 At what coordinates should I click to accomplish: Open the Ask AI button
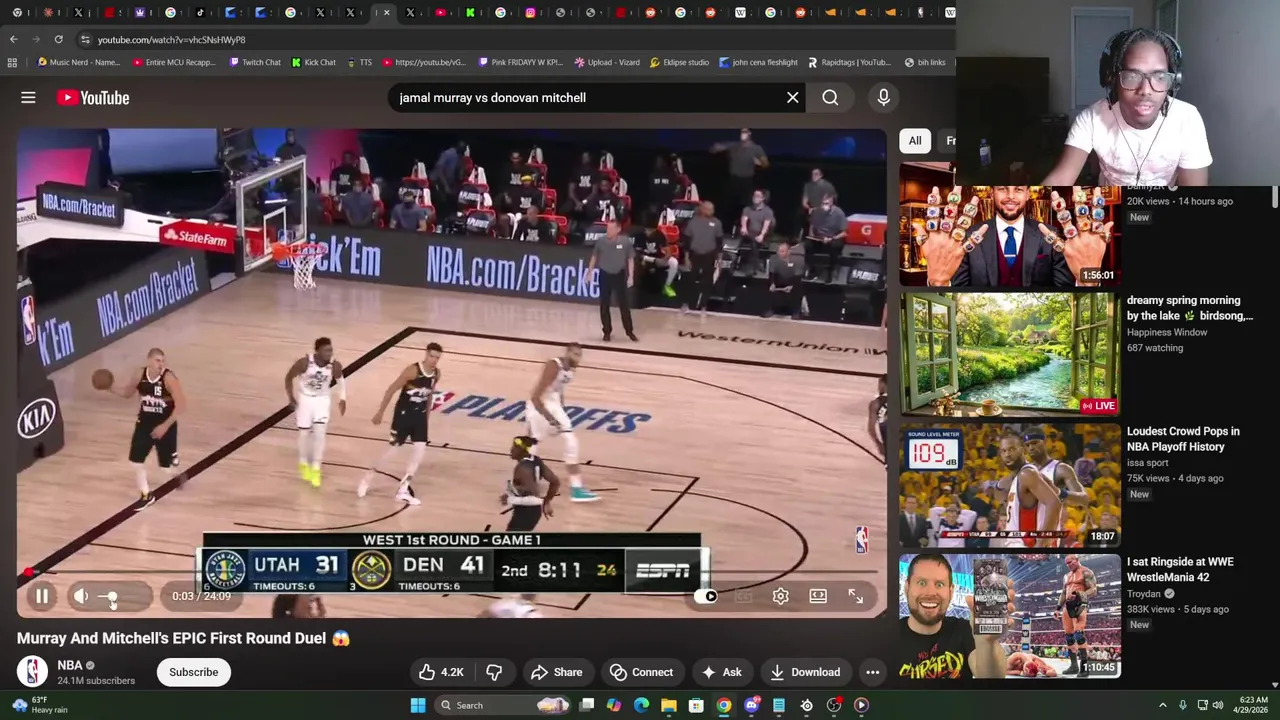[x=721, y=672]
